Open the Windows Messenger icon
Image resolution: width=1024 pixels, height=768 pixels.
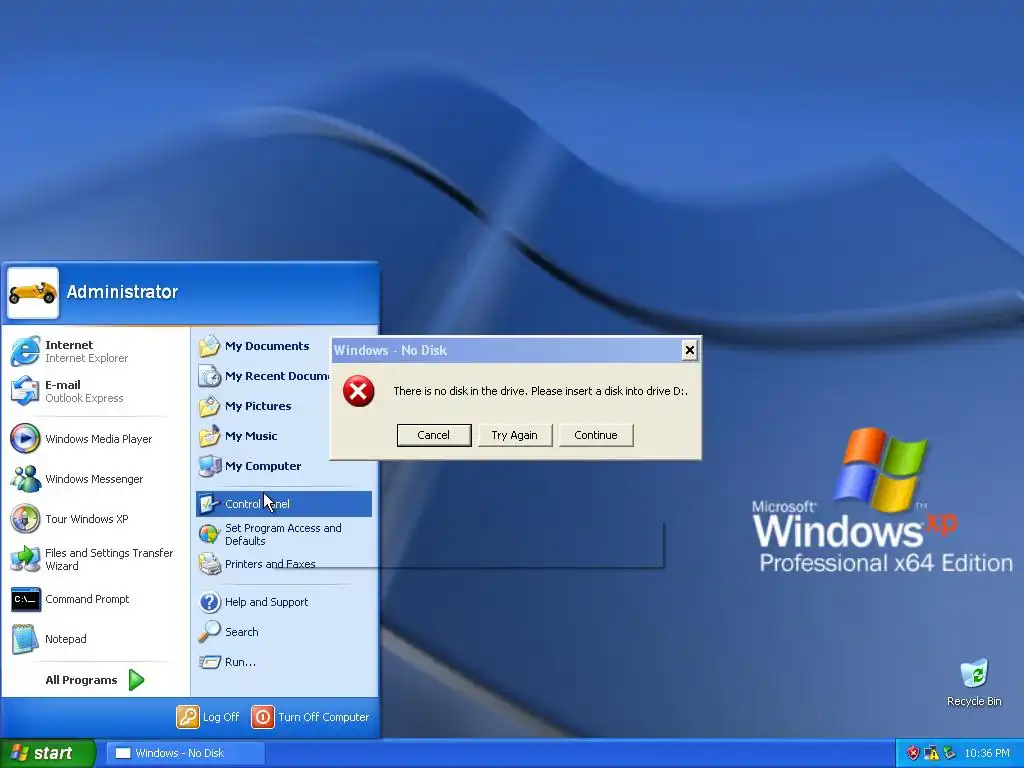pos(25,479)
